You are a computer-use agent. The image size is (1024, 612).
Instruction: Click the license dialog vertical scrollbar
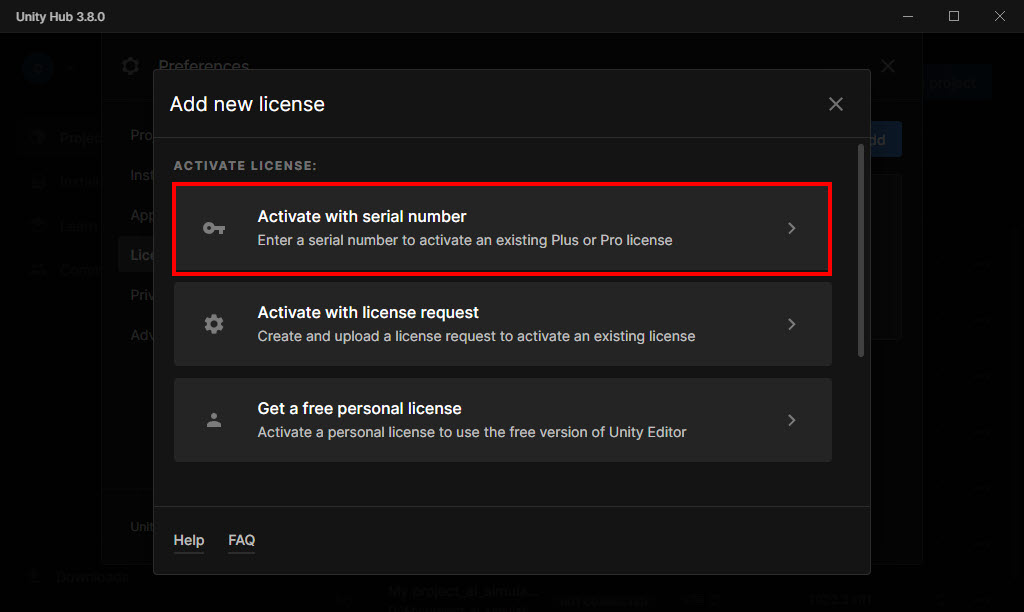coord(861,250)
